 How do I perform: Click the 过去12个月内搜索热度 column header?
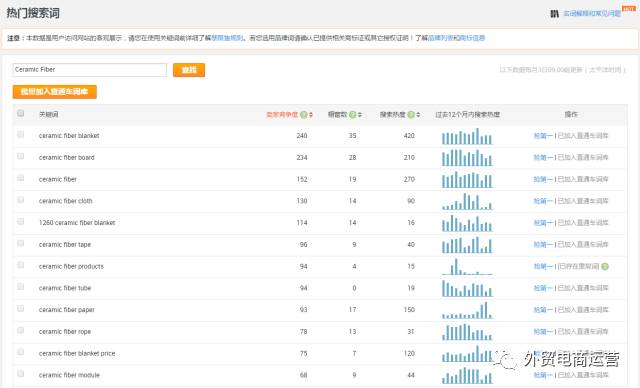click(467, 115)
